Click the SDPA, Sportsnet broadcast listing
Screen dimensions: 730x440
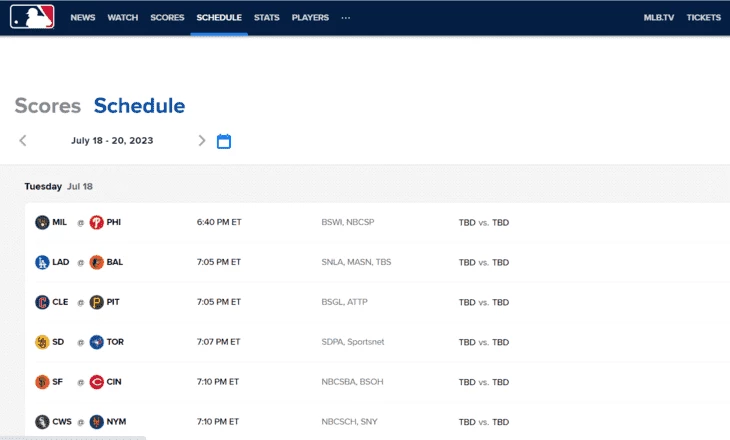353,342
